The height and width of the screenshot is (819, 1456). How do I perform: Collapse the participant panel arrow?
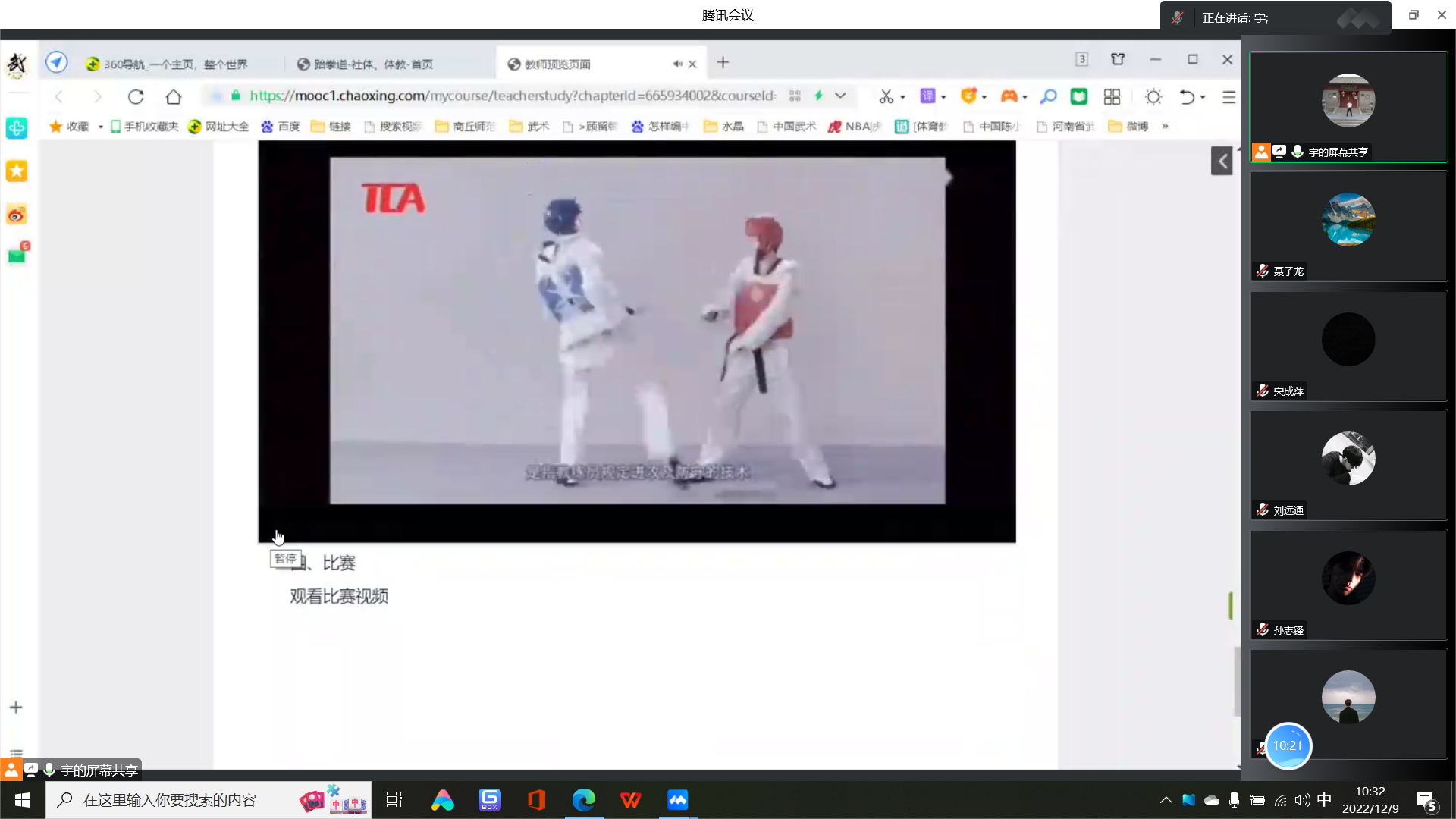click(x=1222, y=161)
